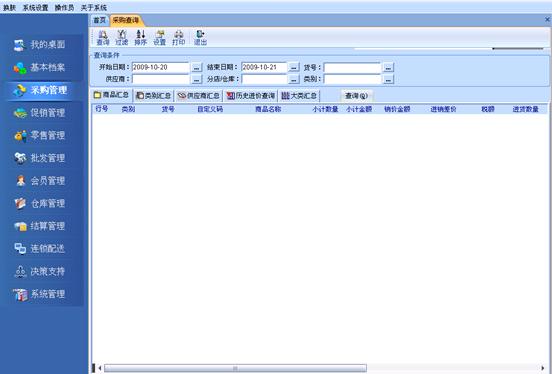Click the 自定义码 column header
Screen dimensions: 552x374
210,109
